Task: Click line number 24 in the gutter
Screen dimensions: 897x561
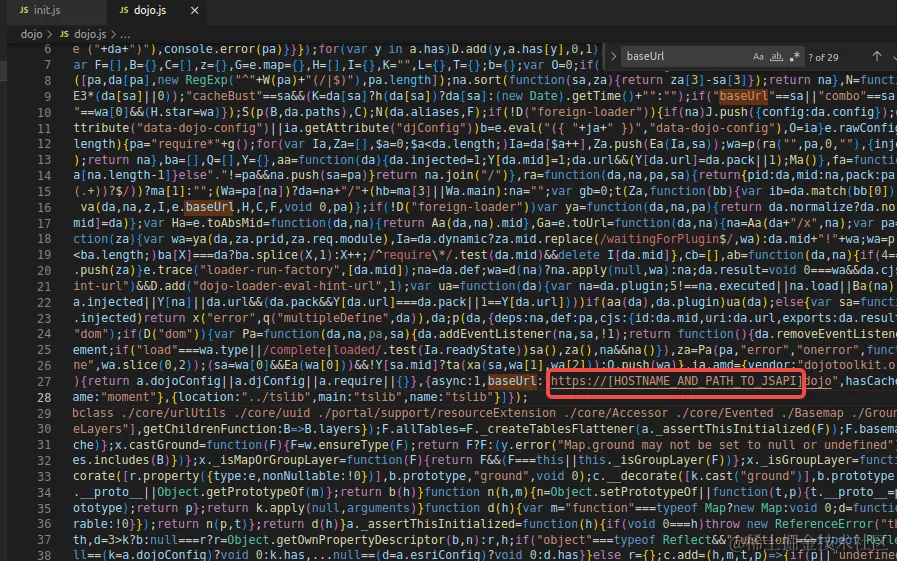Action: 45,334
